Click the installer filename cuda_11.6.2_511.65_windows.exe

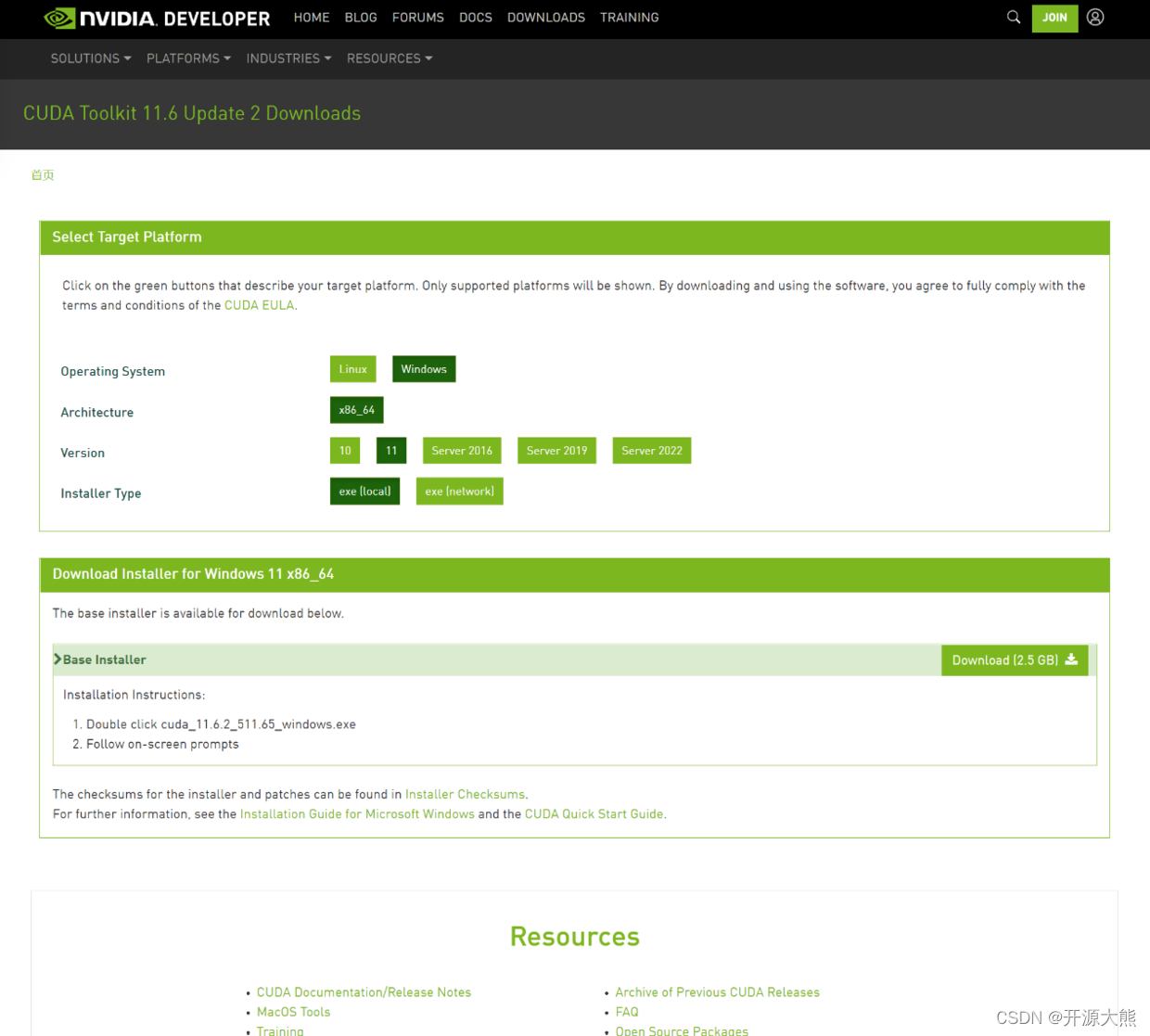pos(258,724)
